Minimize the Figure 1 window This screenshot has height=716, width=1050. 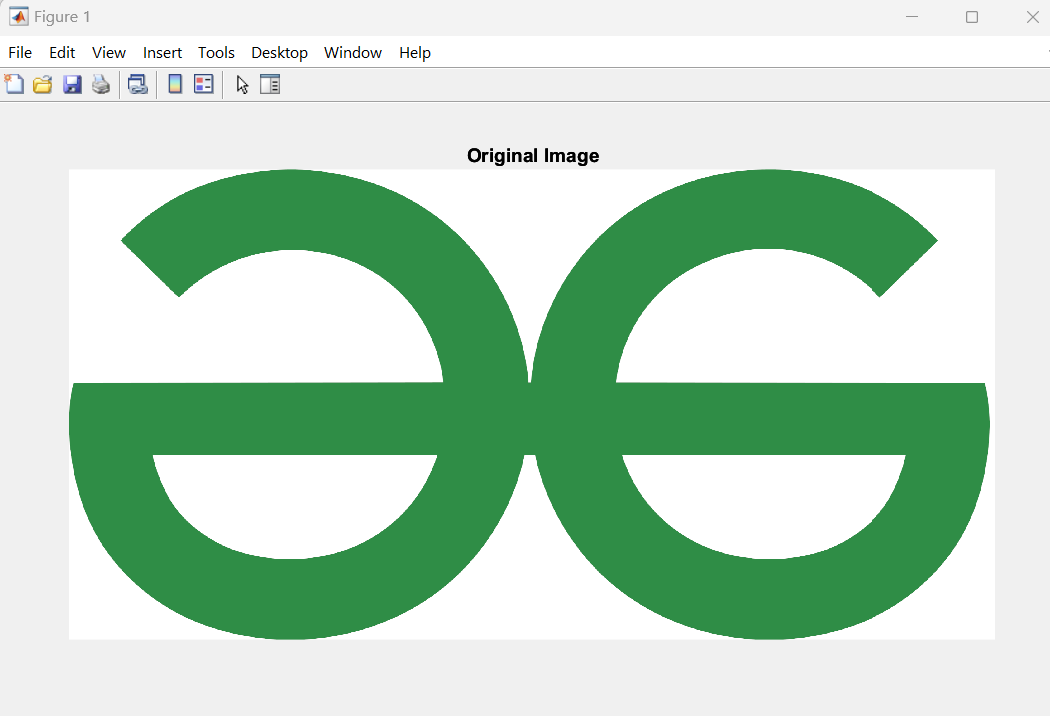[x=912, y=17]
